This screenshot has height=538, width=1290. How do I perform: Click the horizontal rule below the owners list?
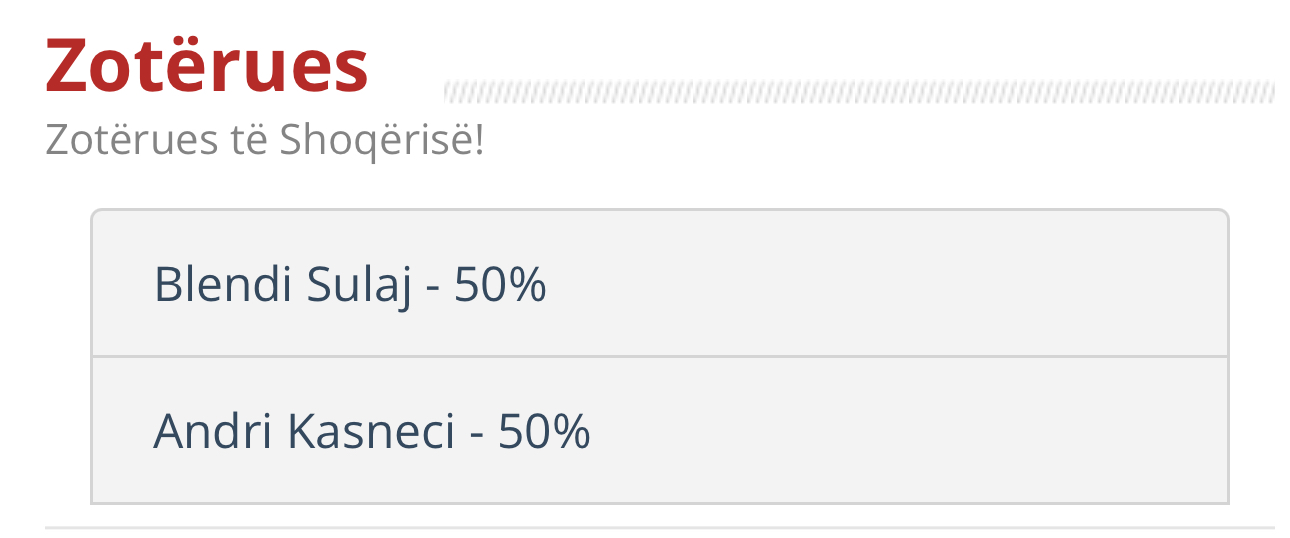(660, 526)
